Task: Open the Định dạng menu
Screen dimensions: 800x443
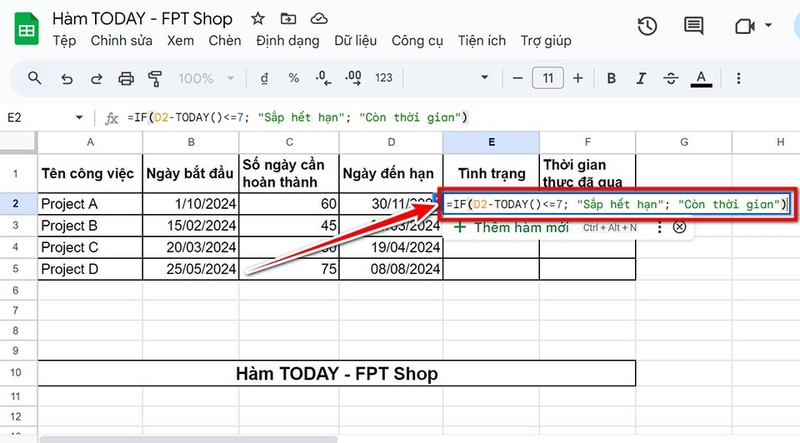Action: pos(288,41)
